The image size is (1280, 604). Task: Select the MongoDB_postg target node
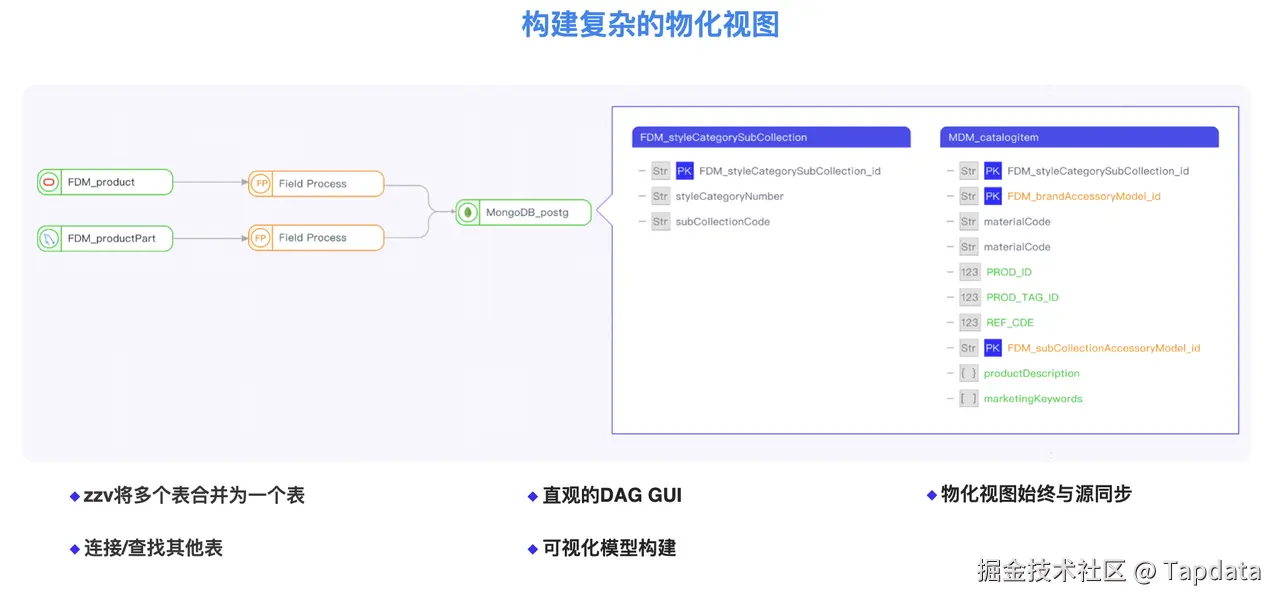click(x=524, y=212)
